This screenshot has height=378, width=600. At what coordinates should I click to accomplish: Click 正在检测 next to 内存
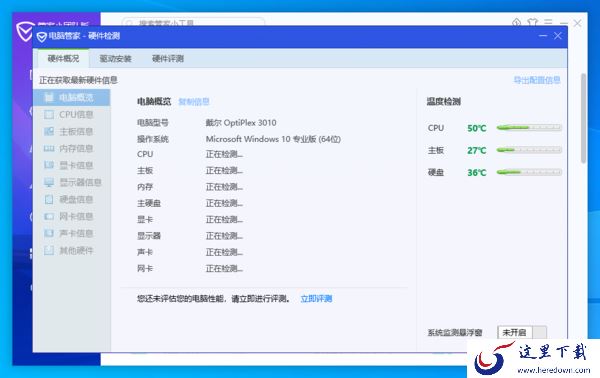click(x=224, y=187)
